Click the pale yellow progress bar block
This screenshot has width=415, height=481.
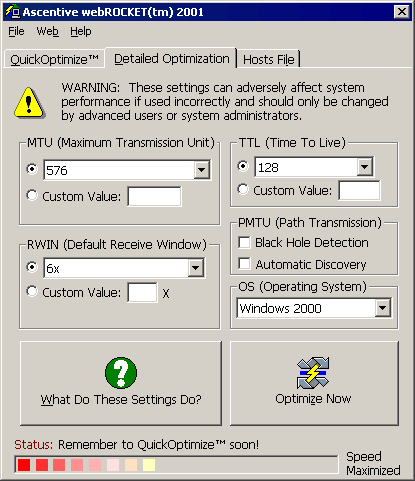[149, 465]
